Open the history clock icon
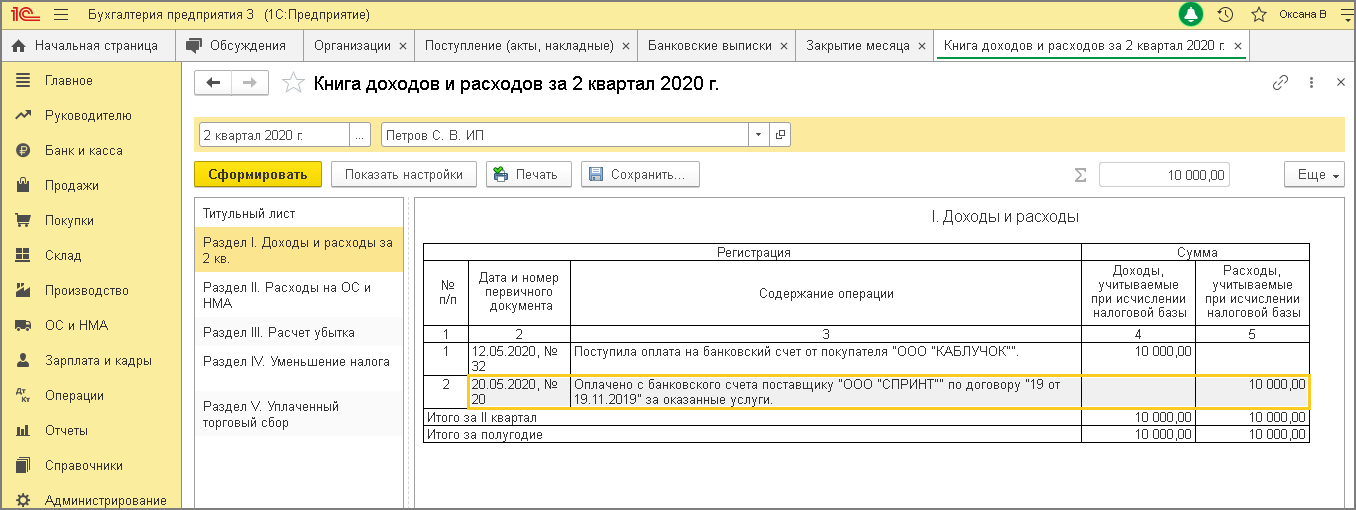 click(1225, 15)
